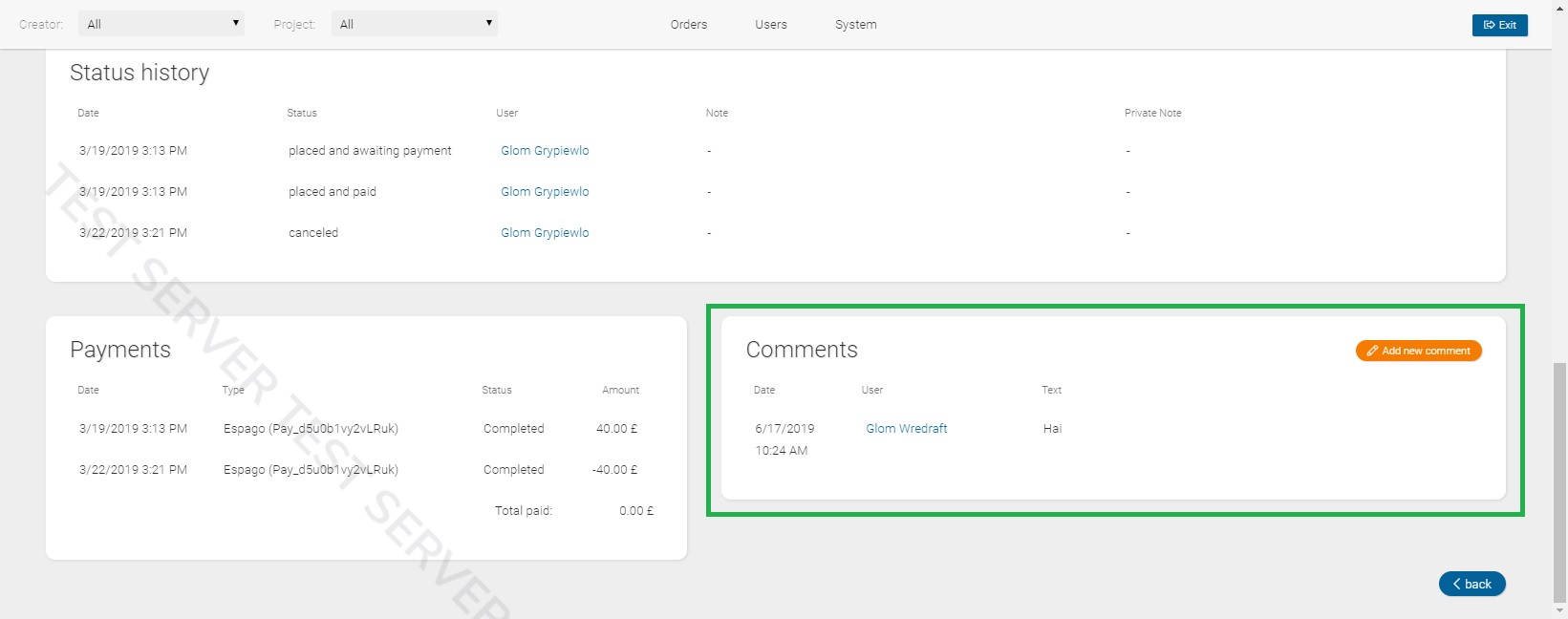
Task: Click the Text column header in Comments
Action: pyautogui.click(x=1051, y=390)
